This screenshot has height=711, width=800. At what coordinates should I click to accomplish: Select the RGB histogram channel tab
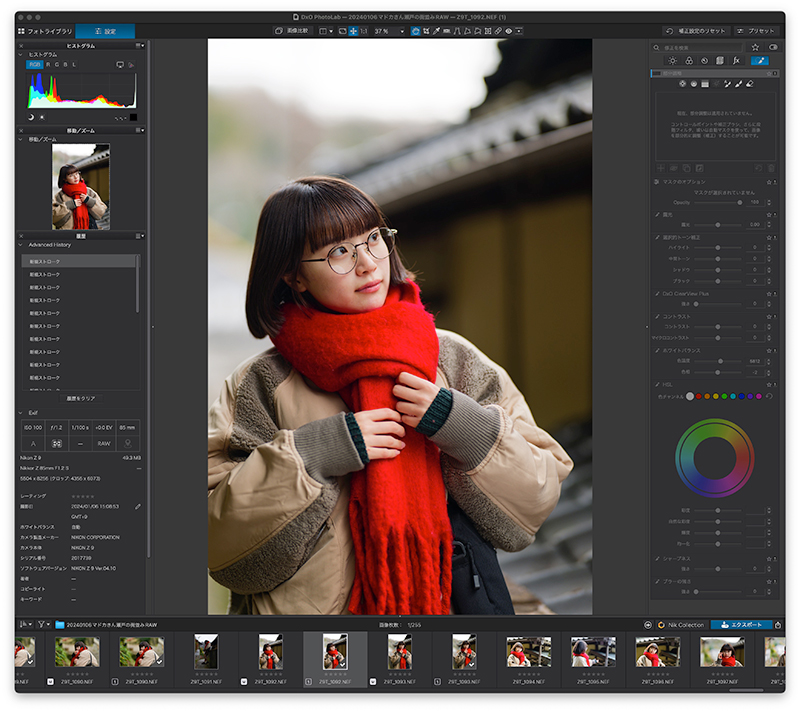[34, 65]
